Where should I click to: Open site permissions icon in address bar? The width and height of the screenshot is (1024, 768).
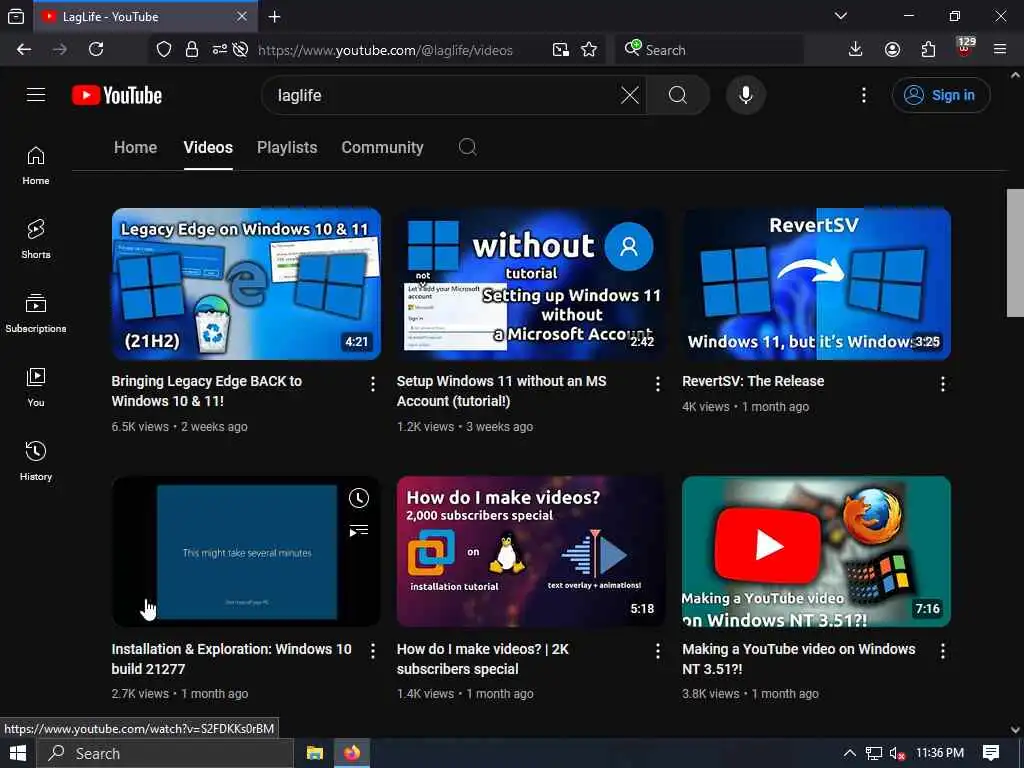(219, 50)
